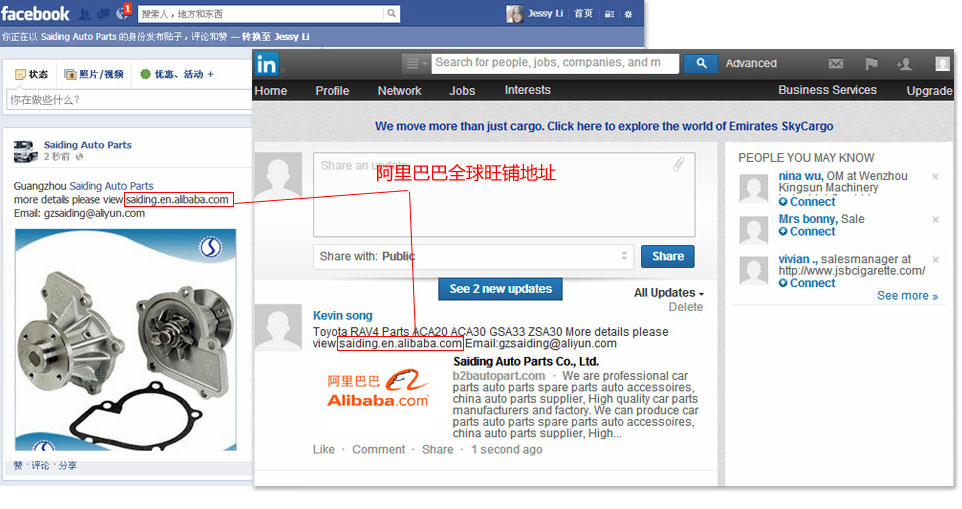
Task: Click the Facebook settings gear icon
Action: pyautogui.click(x=628, y=14)
